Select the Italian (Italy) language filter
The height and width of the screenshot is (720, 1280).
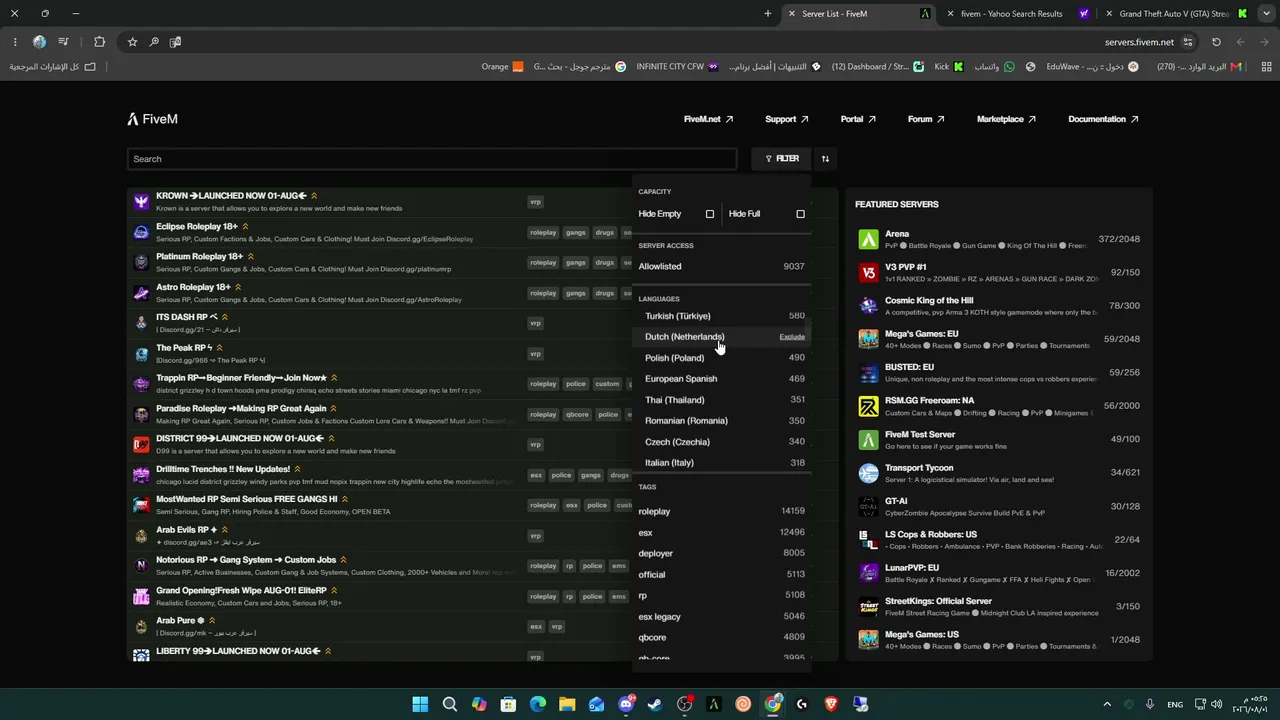pyautogui.click(x=722, y=463)
